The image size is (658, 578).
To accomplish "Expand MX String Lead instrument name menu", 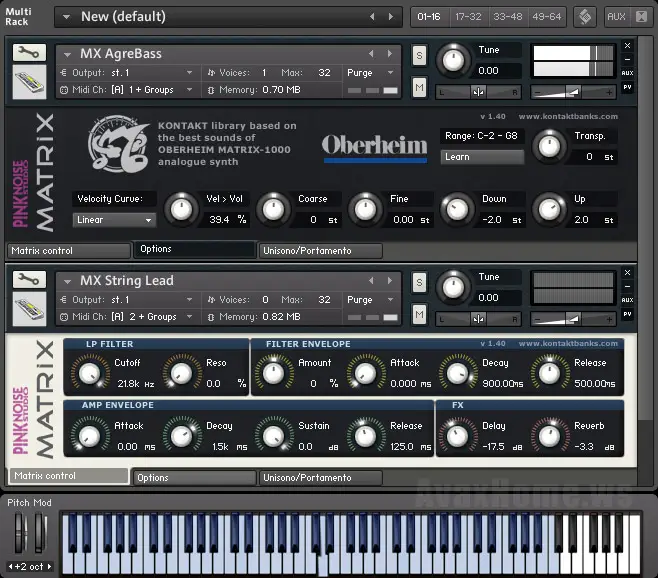I will (x=67, y=281).
